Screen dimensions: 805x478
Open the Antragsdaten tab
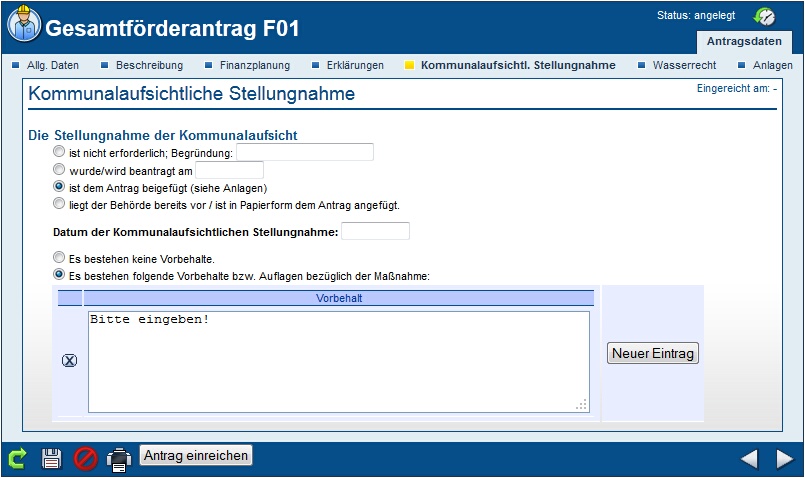(744, 42)
